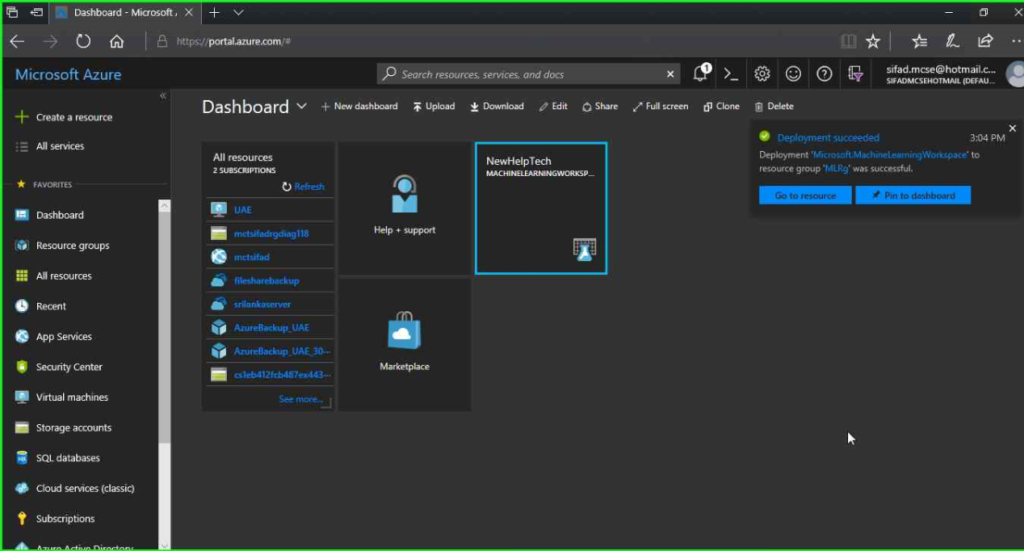Click Upload in the dashboard toolbar
Viewport: 1024px width, 551px height.
pos(434,106)
